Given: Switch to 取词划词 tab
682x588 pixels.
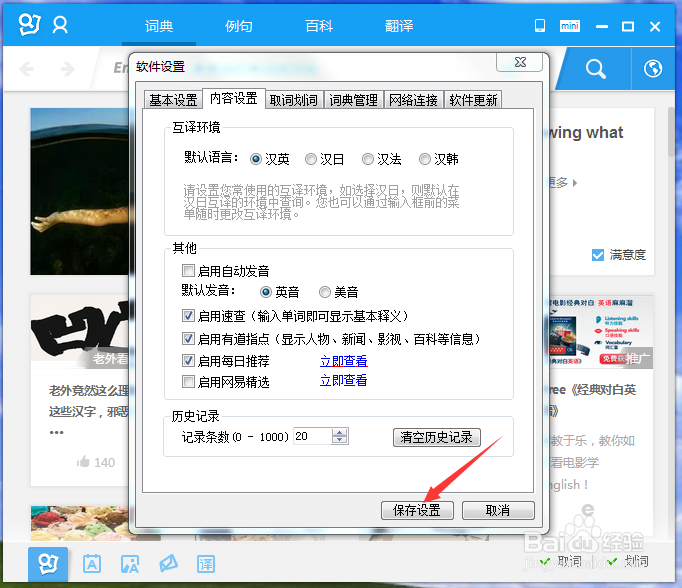Looking at the screenshot, I should tap(294, 100).
